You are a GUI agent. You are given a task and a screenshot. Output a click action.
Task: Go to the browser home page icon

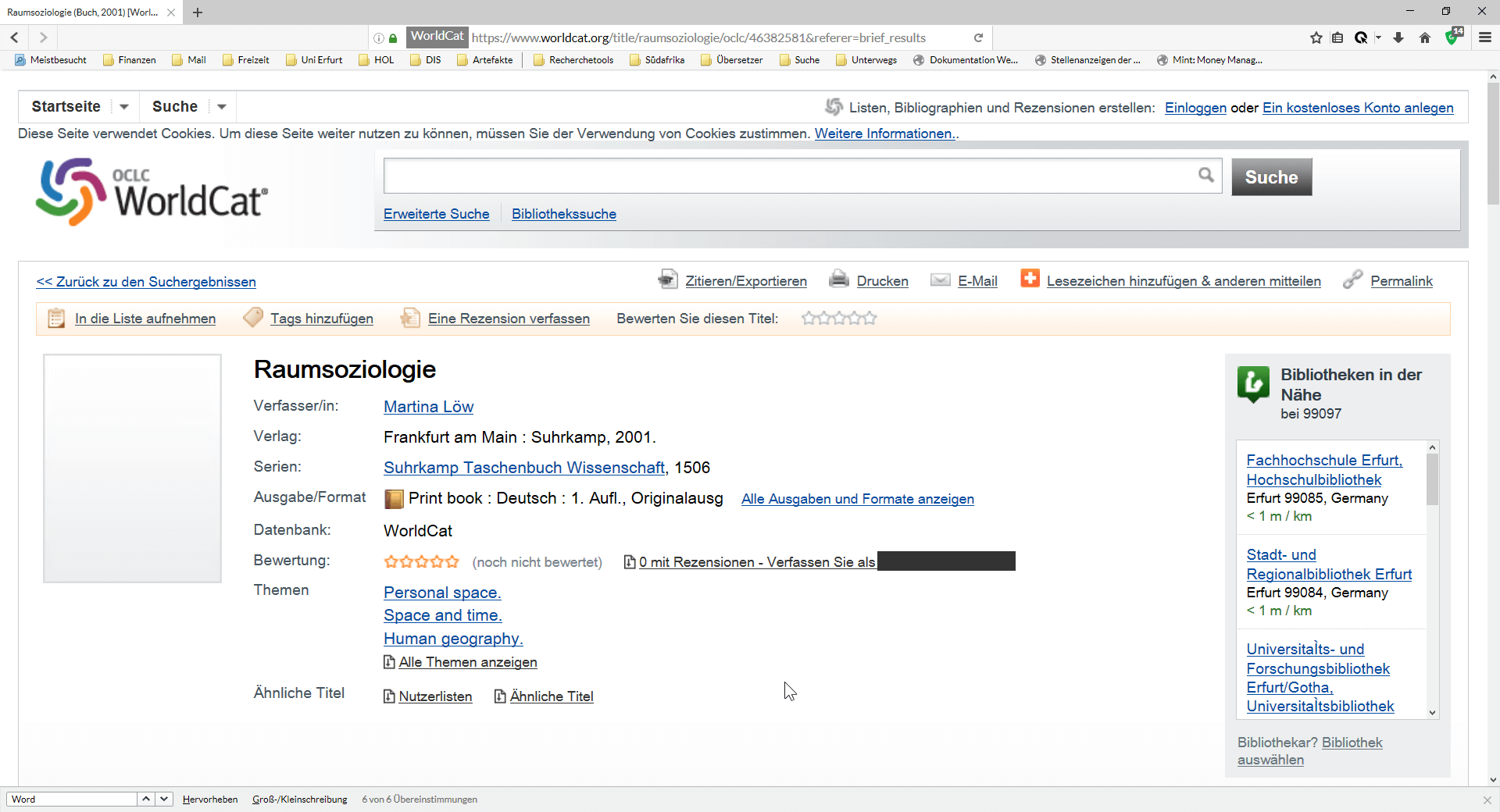1425,37
